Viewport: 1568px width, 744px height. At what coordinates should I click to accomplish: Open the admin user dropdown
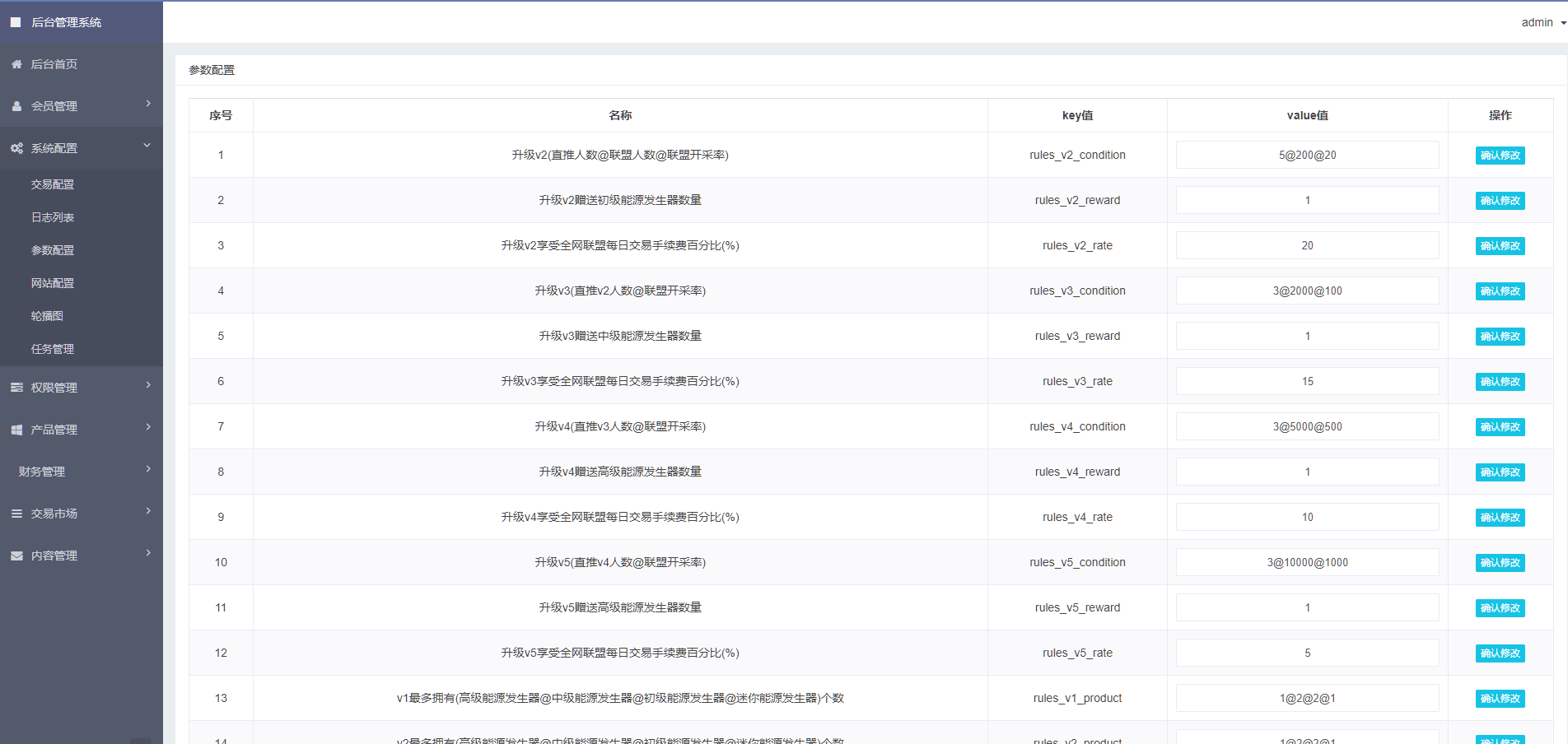[1542, 22]
